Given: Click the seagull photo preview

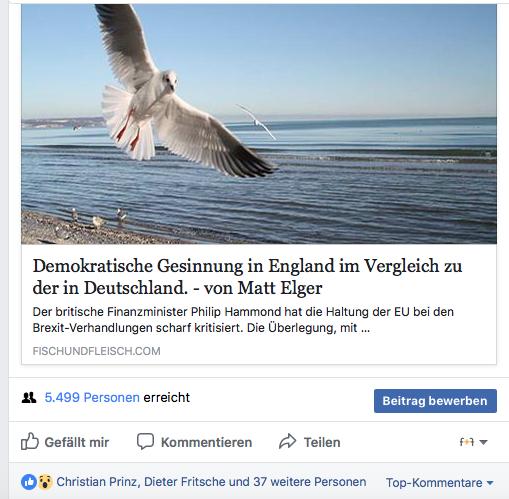Looking at the screenshot, I should point(259,124).
